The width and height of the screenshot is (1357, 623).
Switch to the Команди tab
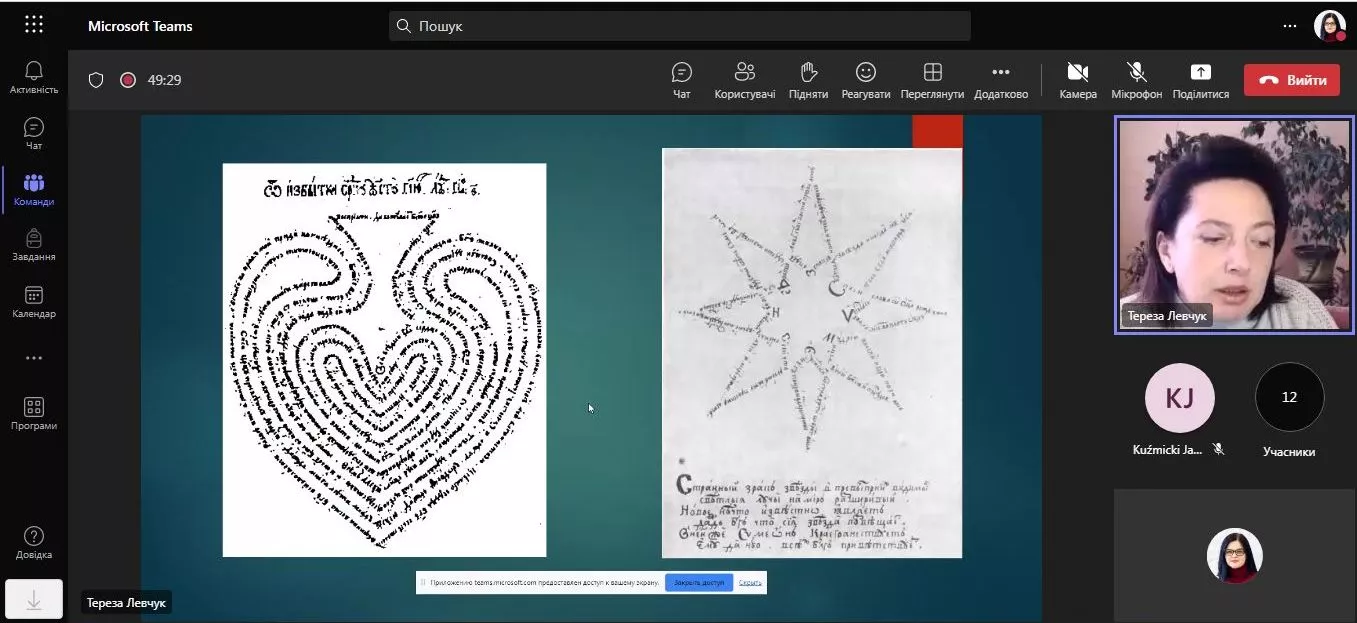(34, 189)
